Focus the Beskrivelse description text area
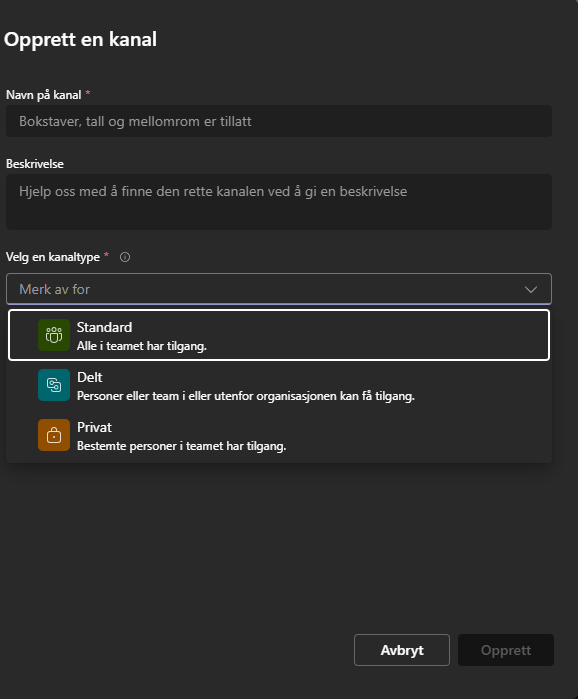 point(279,202)
